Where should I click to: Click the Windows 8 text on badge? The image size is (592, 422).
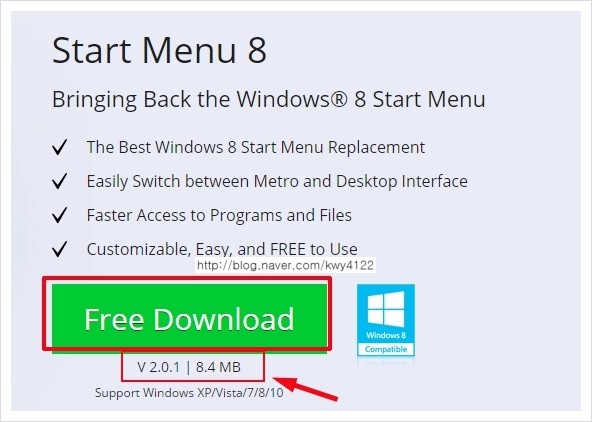(386, 335)
